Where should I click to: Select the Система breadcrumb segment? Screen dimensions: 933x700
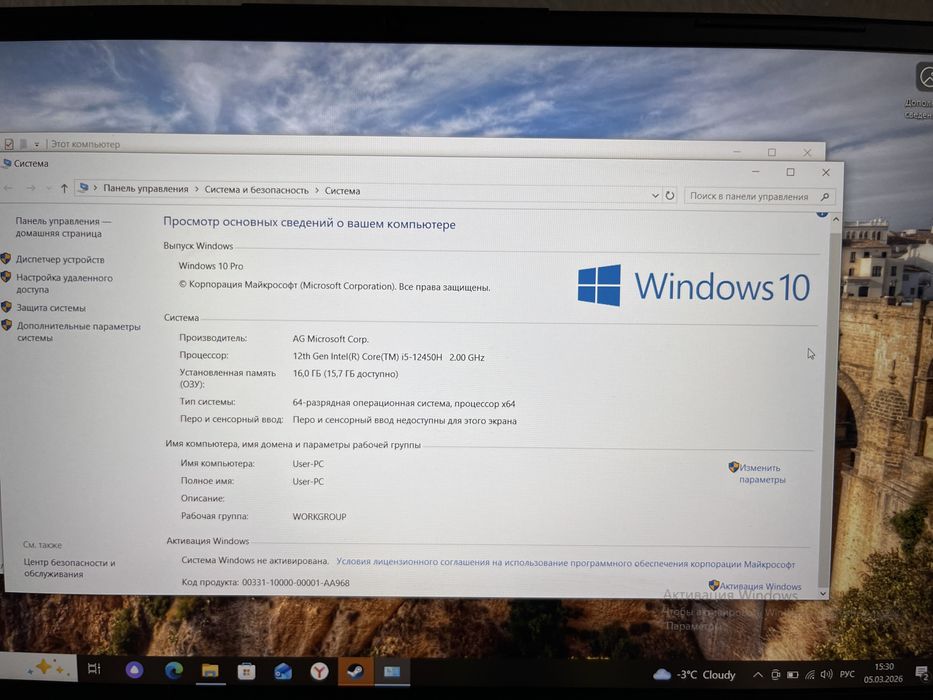[342, 191]
